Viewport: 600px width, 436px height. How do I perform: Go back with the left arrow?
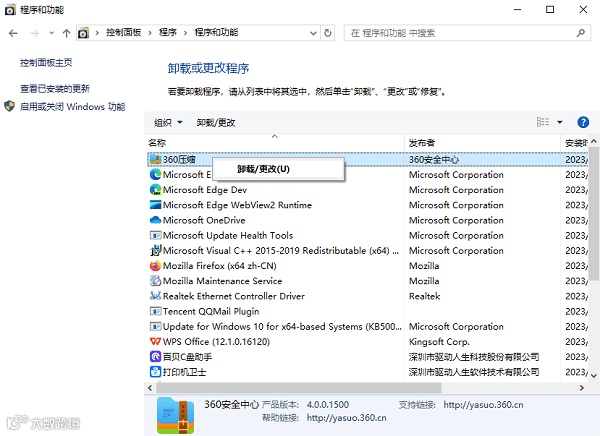(13, 33)
